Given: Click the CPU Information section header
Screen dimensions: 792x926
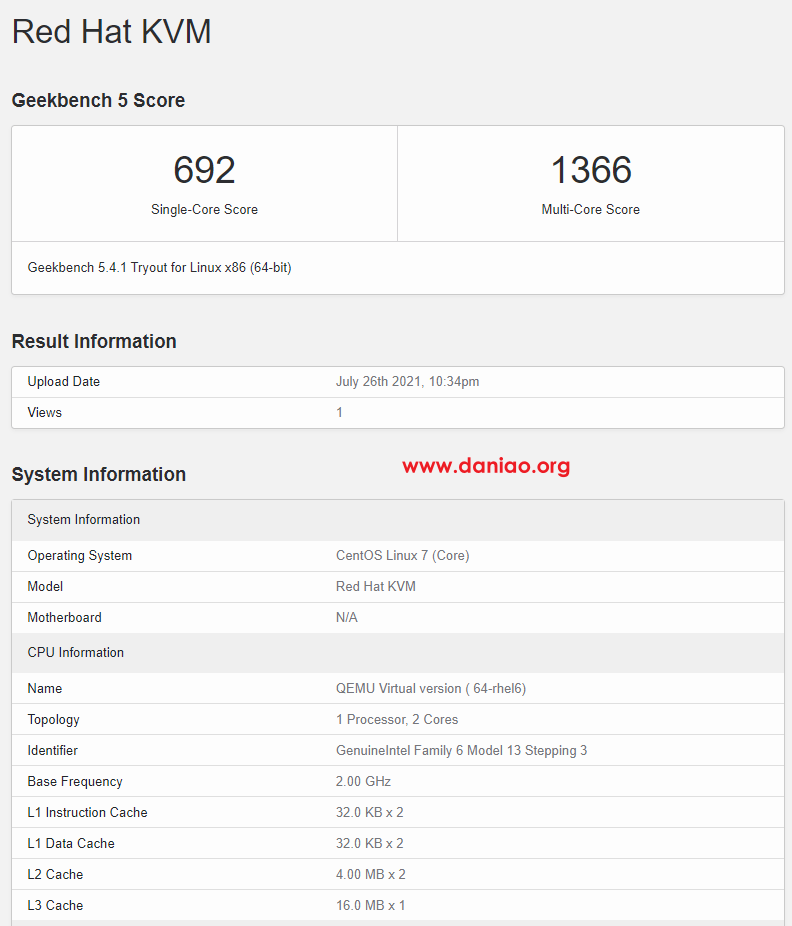Looking at the screenshot, I should coord(398,653).
